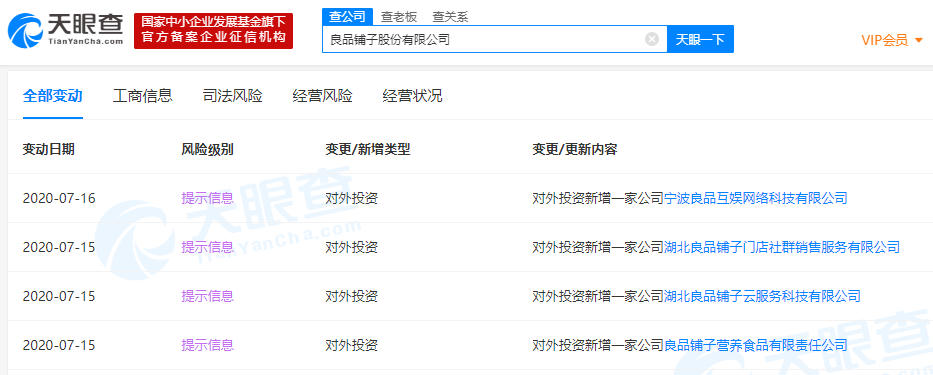This screenshot has width=933, height=375.
Task: Open 湖北良品铺子云服务科技有限公司 link
Action: pos(762,296)
